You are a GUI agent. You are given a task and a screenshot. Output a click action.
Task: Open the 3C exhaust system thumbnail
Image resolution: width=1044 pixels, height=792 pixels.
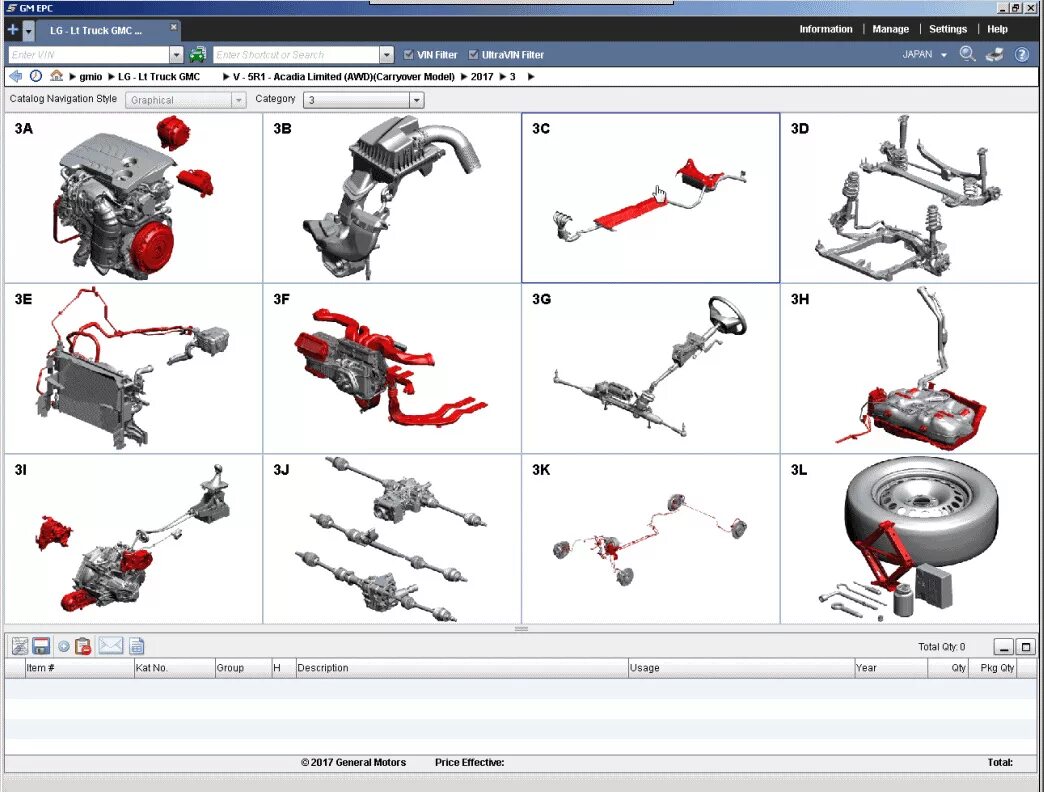(651, 198)
